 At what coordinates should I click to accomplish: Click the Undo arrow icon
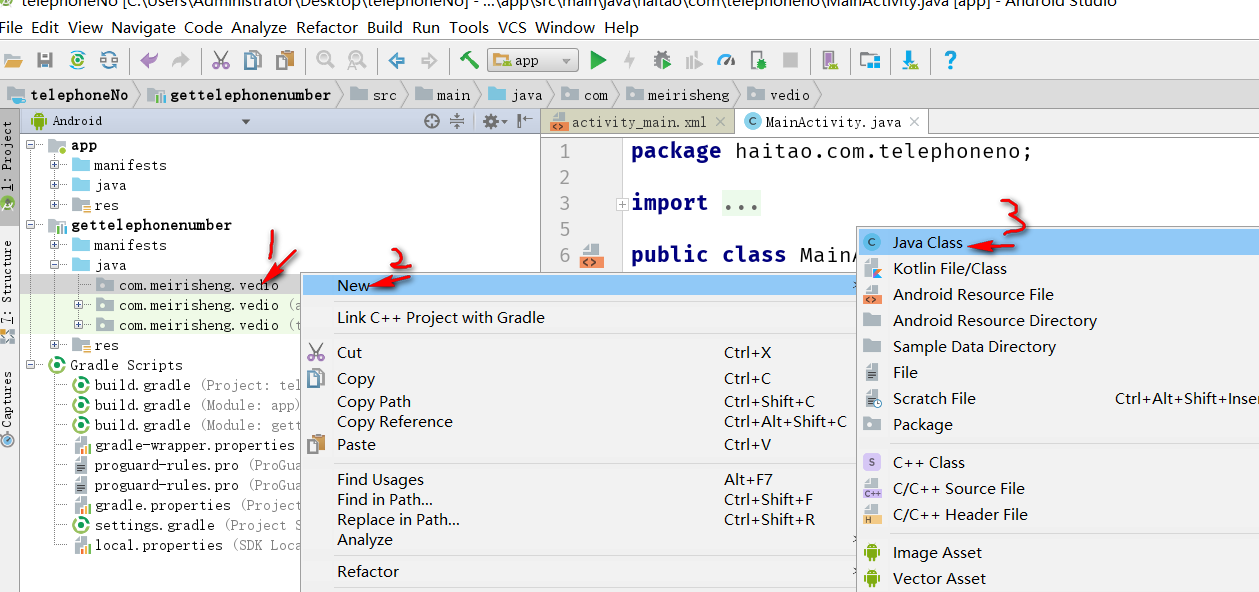149,61
